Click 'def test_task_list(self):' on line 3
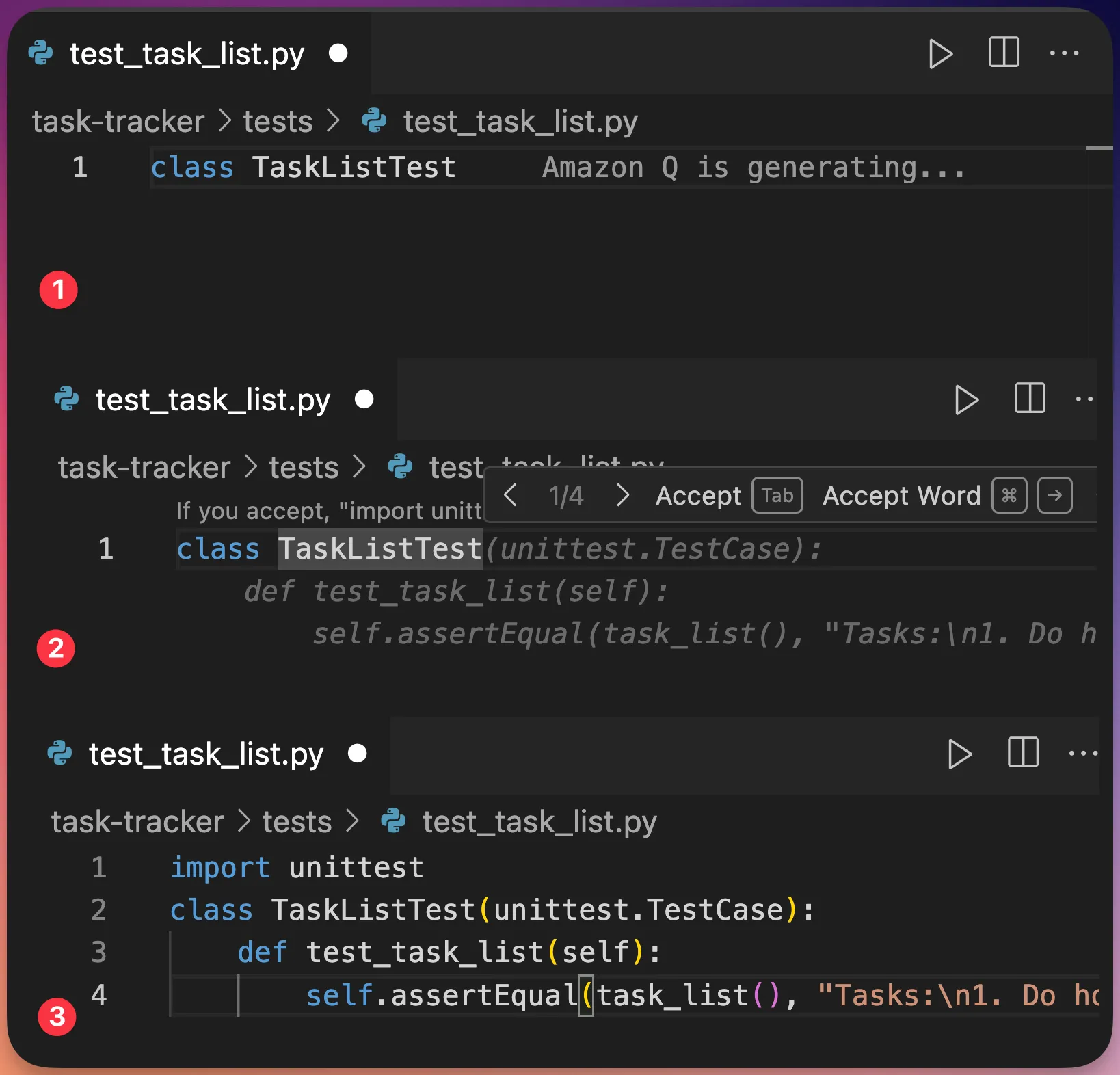The width and height of the screenshot is (1120, 1075). coord(449,953)
